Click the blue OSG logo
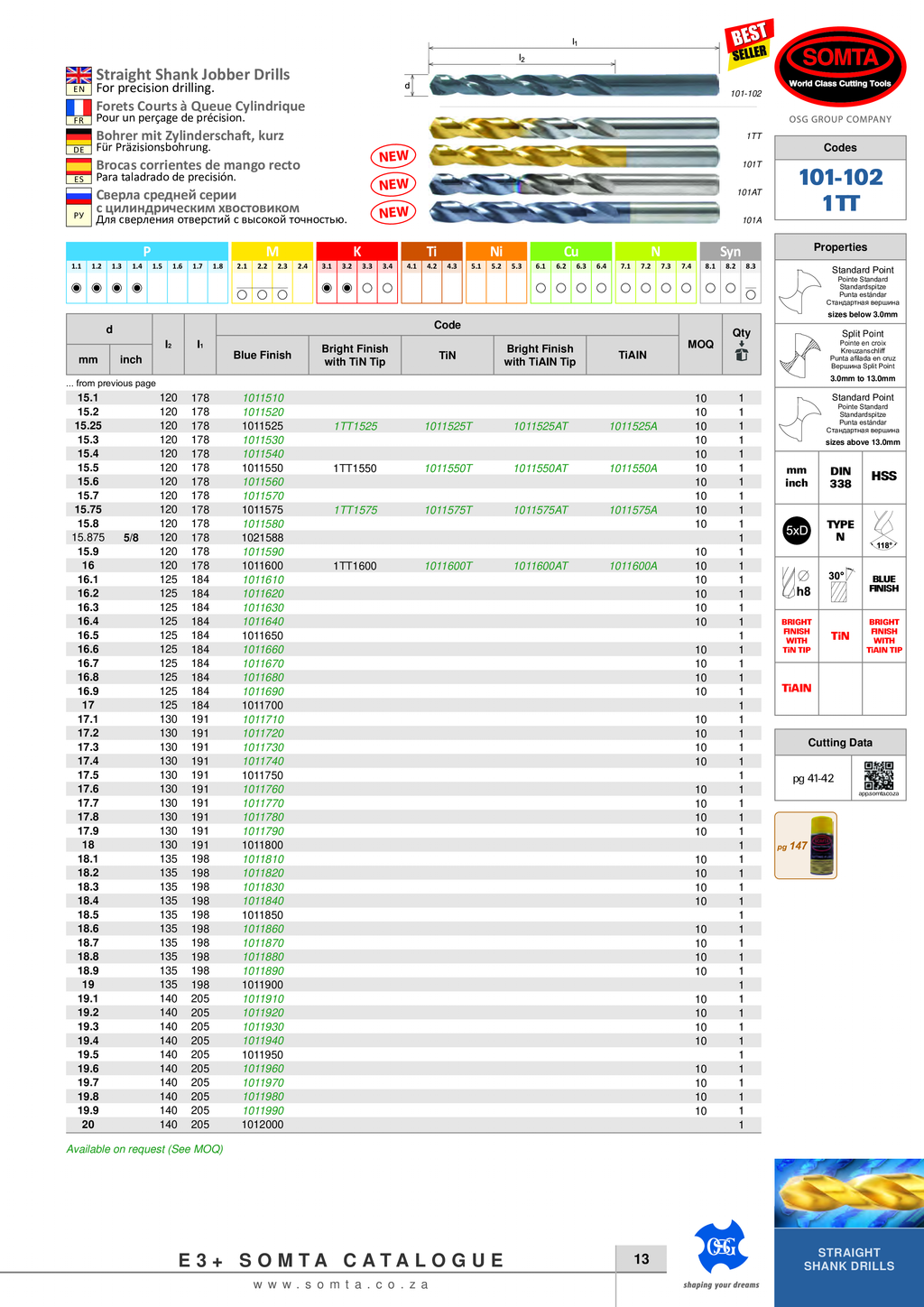 pyautogui.click(x=721, y=1247)
